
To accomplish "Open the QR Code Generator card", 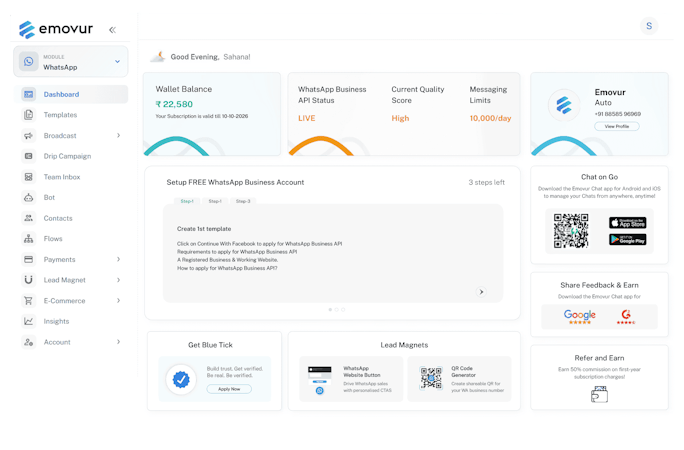I will 459,379.
